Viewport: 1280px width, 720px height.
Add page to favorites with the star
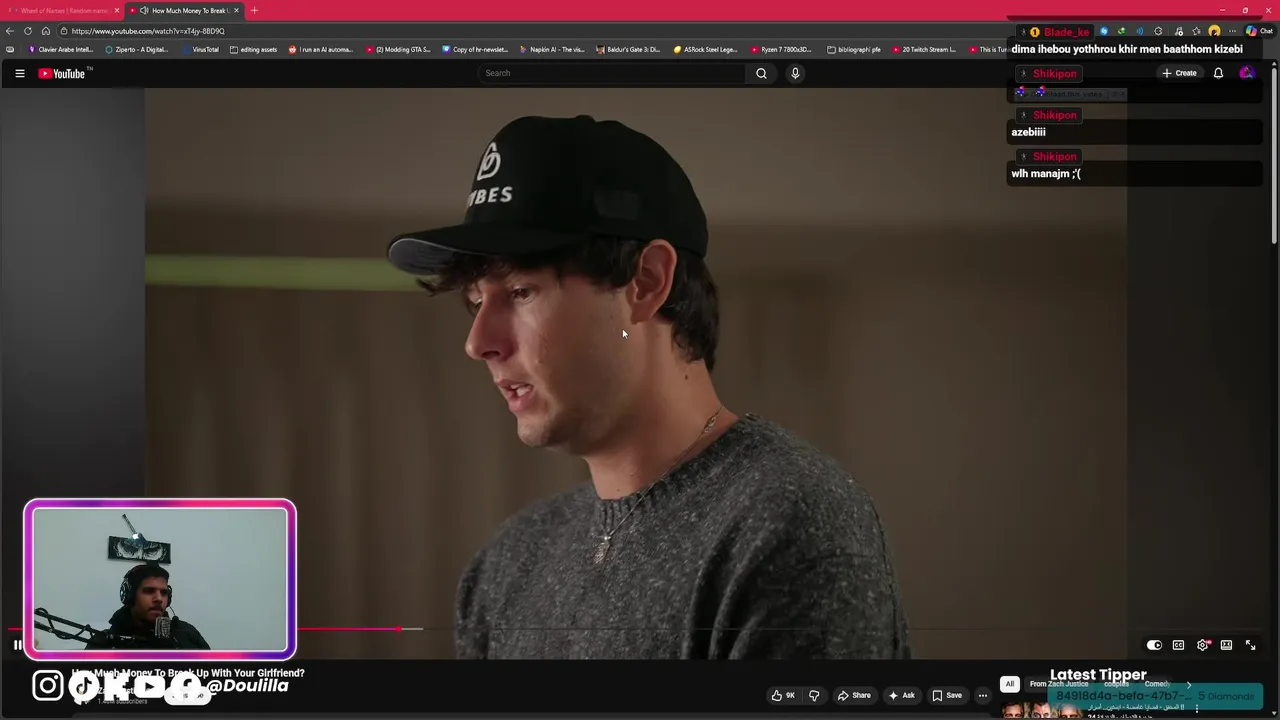(x=1196, y=31)
